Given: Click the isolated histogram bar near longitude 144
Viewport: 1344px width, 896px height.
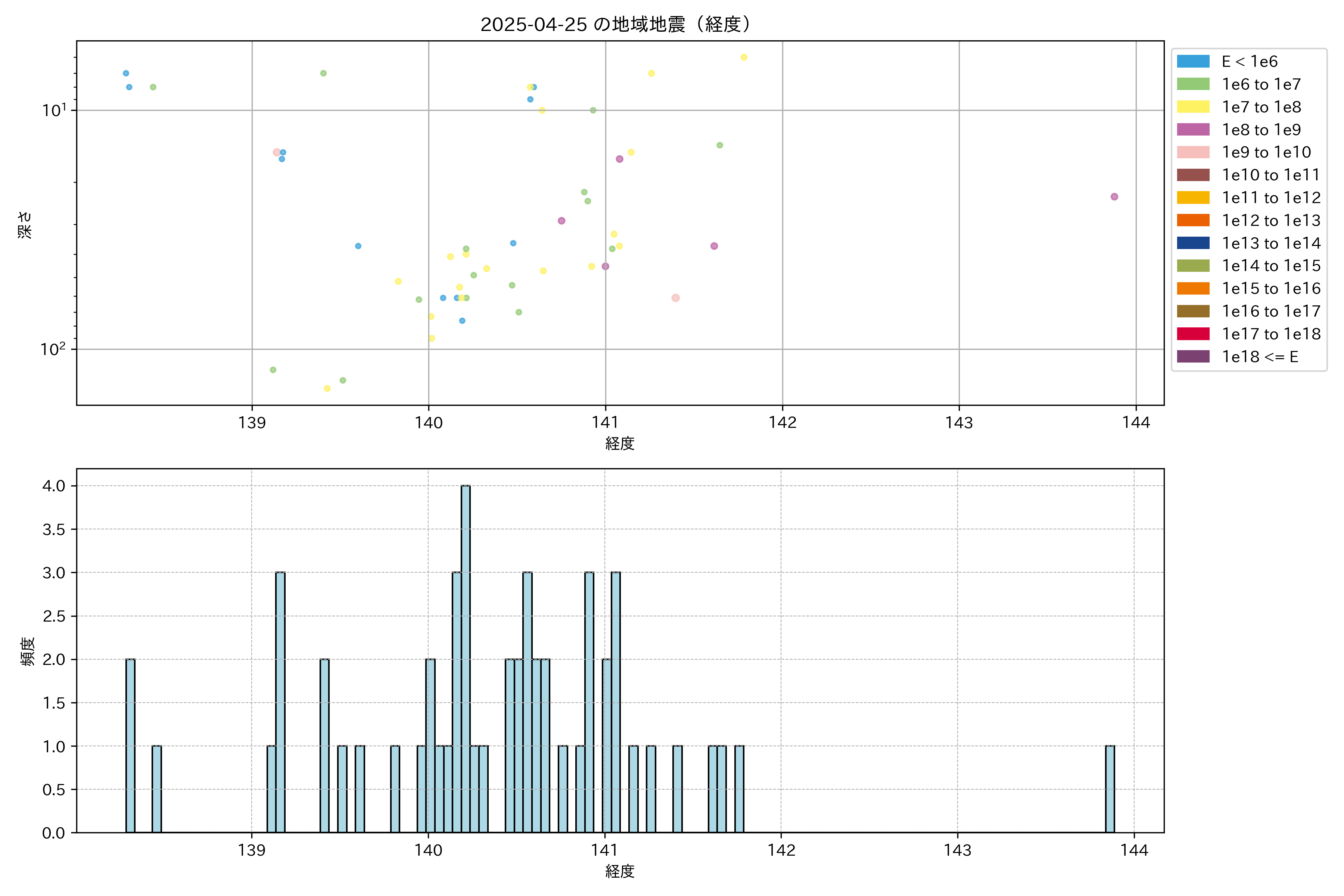Looking at the screenshot, I should coord(1110,788).
